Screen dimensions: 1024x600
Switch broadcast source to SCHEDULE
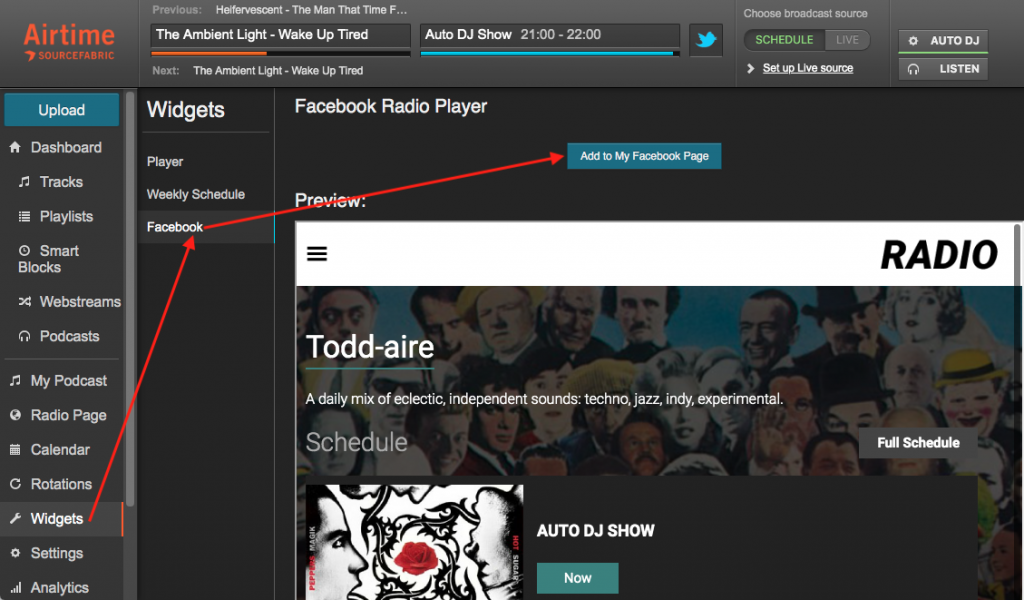pyautogui.click(x=784, y=40)
